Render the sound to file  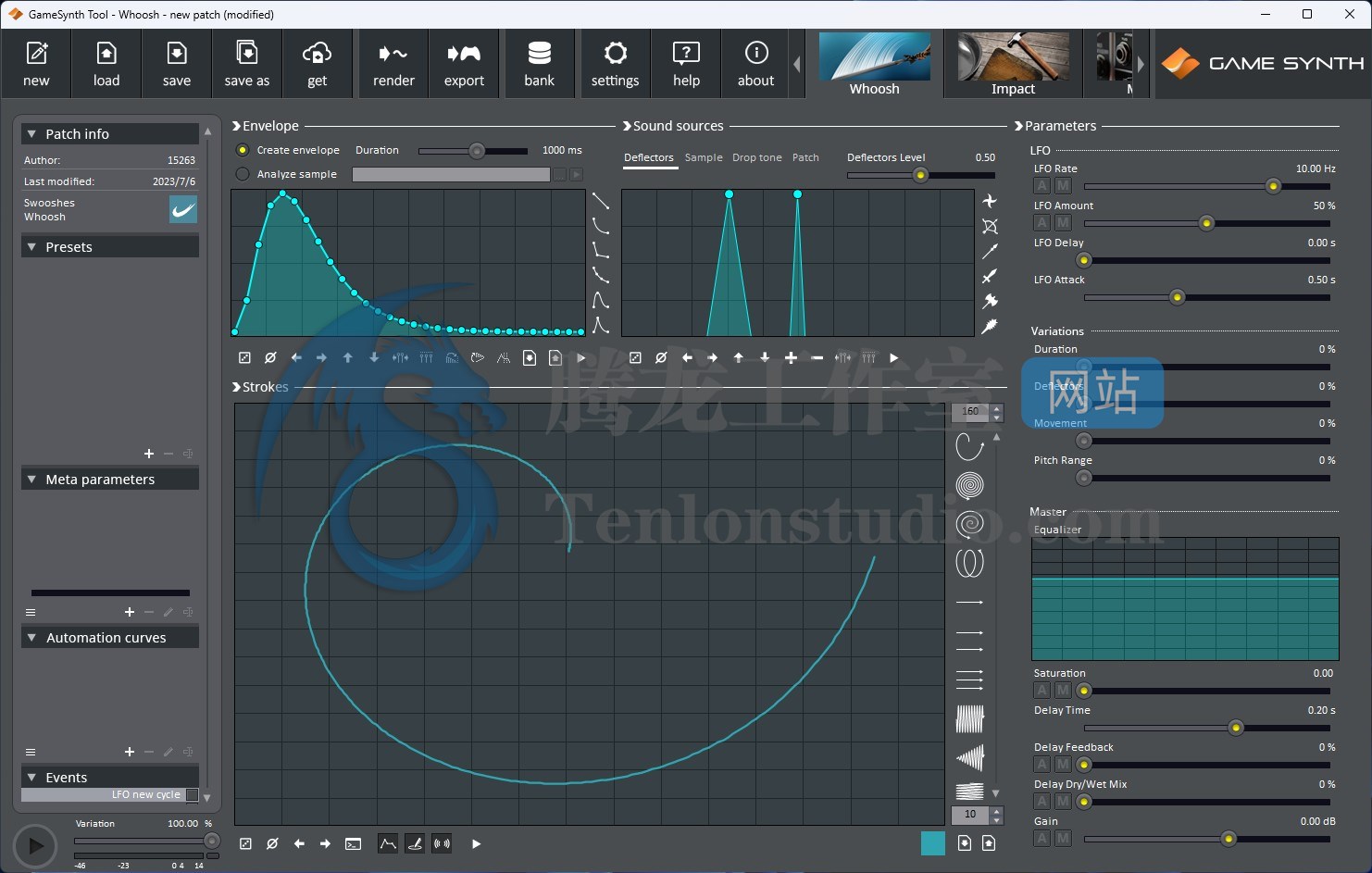click(x=393, y=64)
